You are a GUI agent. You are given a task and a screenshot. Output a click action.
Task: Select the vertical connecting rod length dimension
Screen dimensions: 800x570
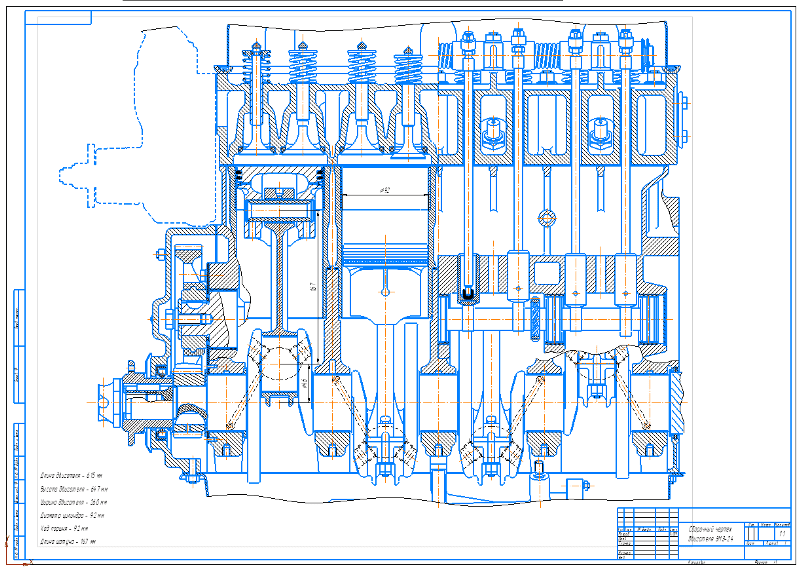tap(314, 287)
